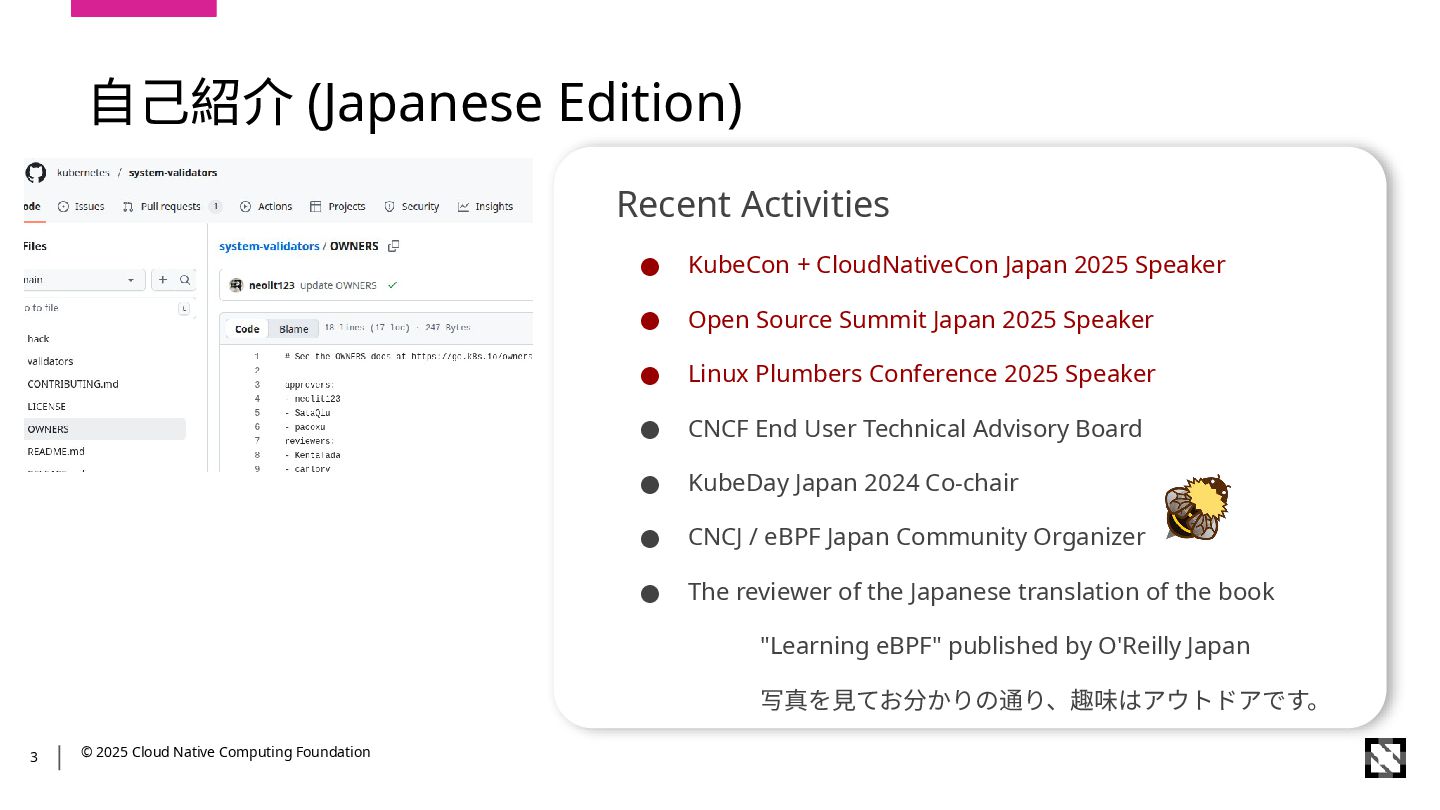Click KubeCon + CloudNativeCon Japan 2025 Speaker text

point(956,265)
